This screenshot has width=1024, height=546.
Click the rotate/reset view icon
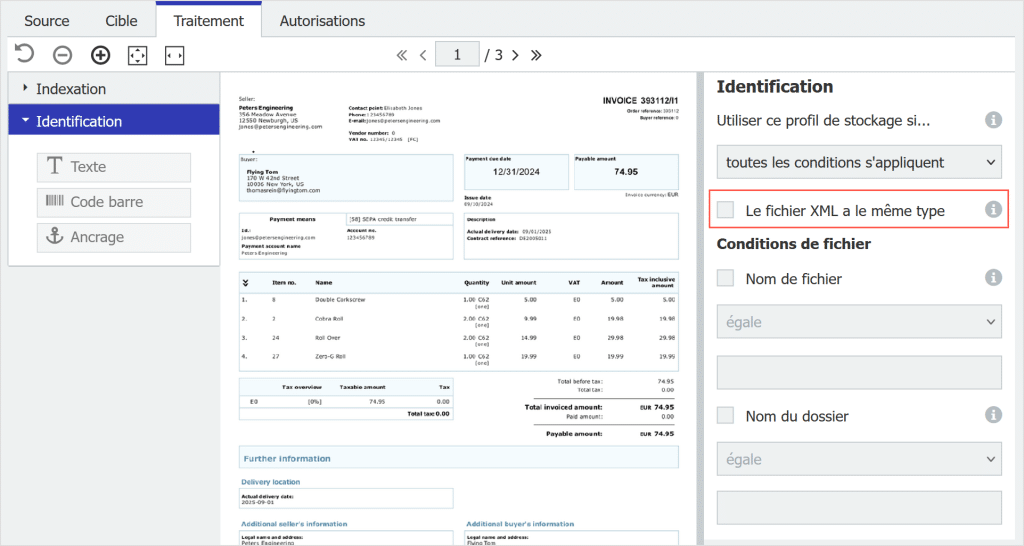point(24,55)
